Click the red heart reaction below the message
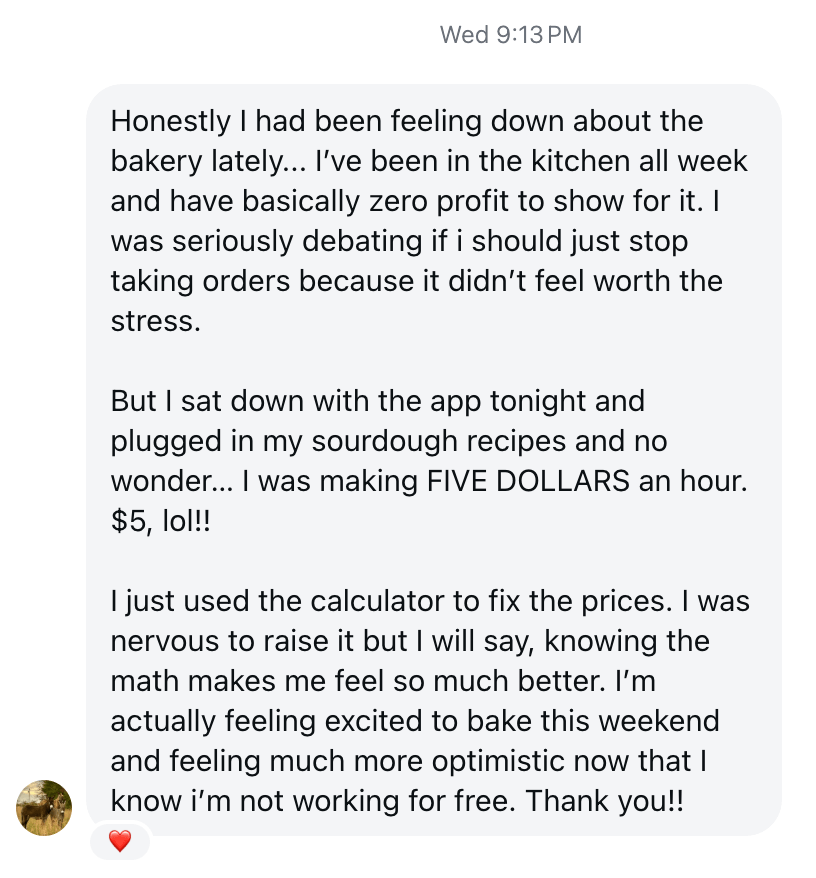Image resolution: width=816 pixels, height=878 pixels. [x=120, y=842]
